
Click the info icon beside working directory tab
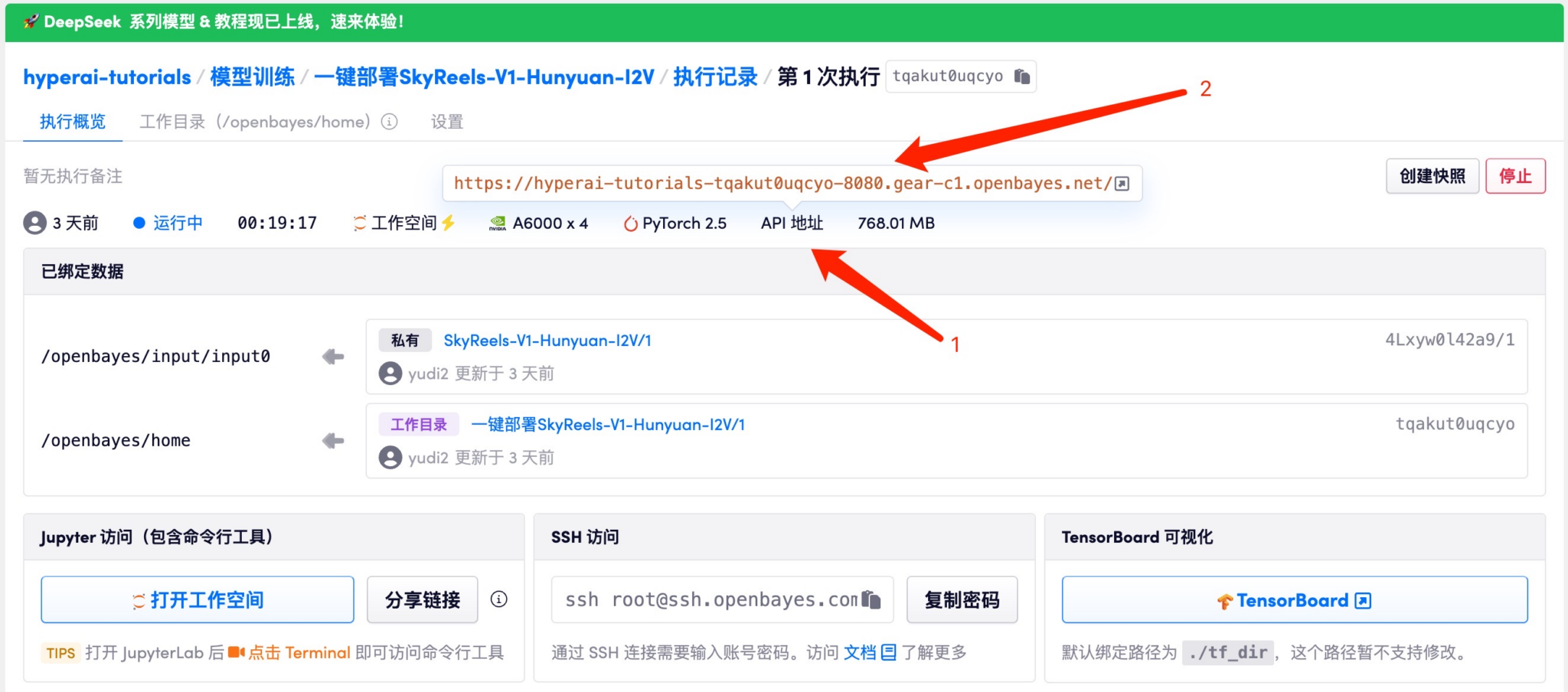point(390,122)
